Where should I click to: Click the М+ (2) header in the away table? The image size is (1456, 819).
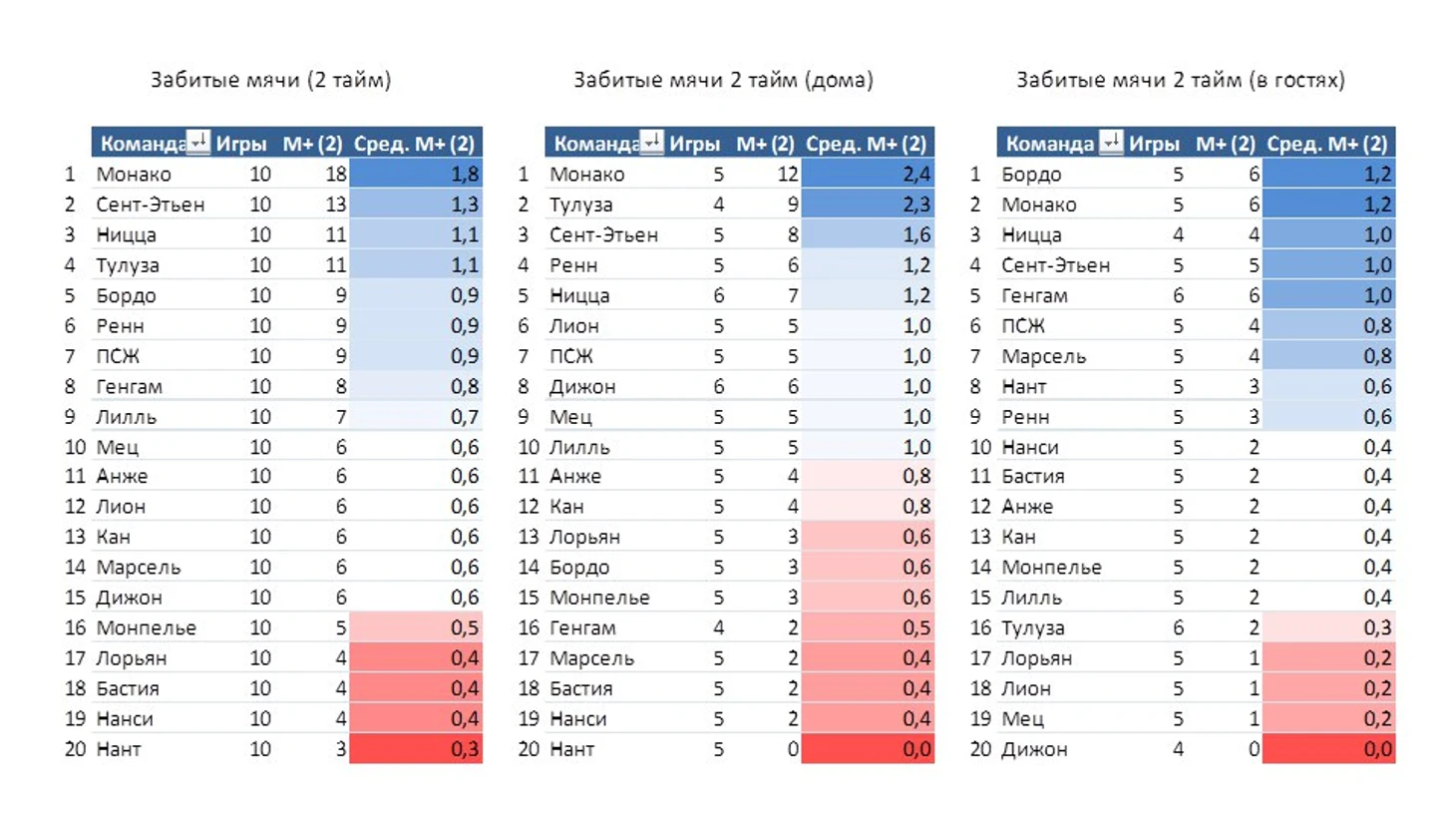(1226, 144)
